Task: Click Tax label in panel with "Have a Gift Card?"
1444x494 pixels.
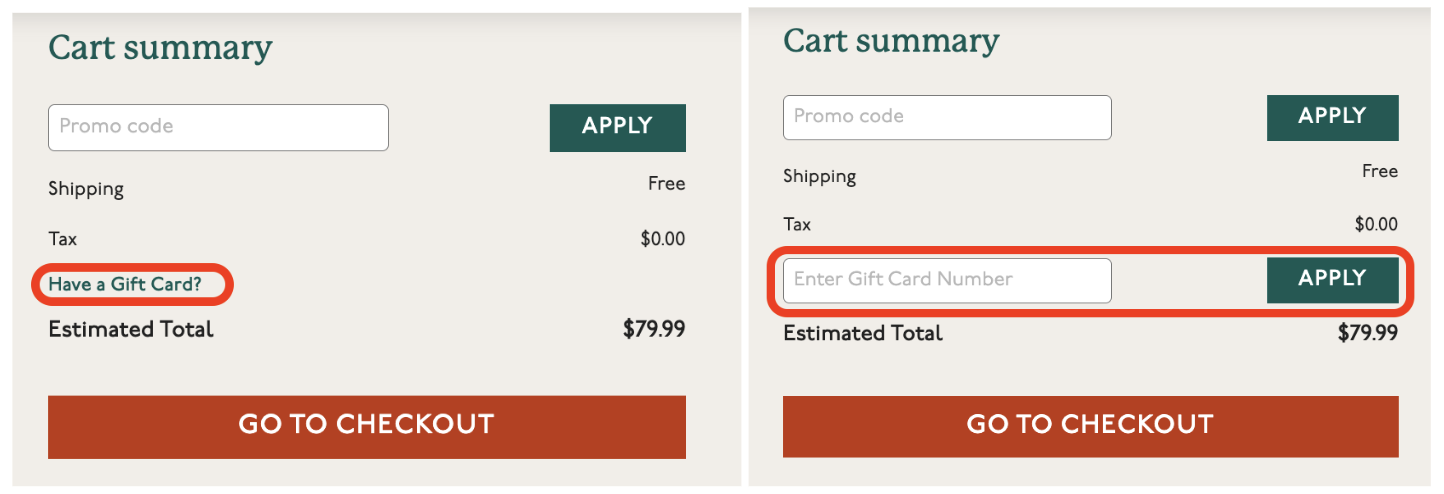Action: pyautogui.click(x=62, y=239)
